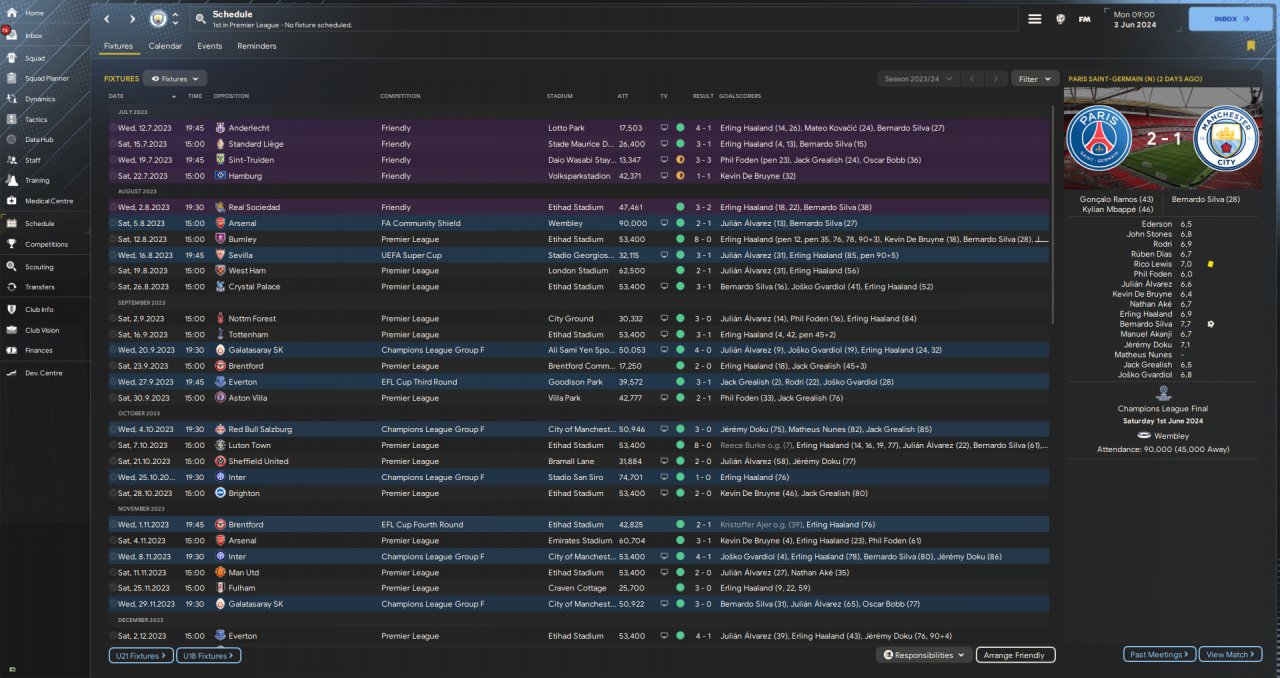Screen dimensions: 1280x678
Task: Open the hamburger menu icon in top bar
Action: click(x=1035, y=19)
